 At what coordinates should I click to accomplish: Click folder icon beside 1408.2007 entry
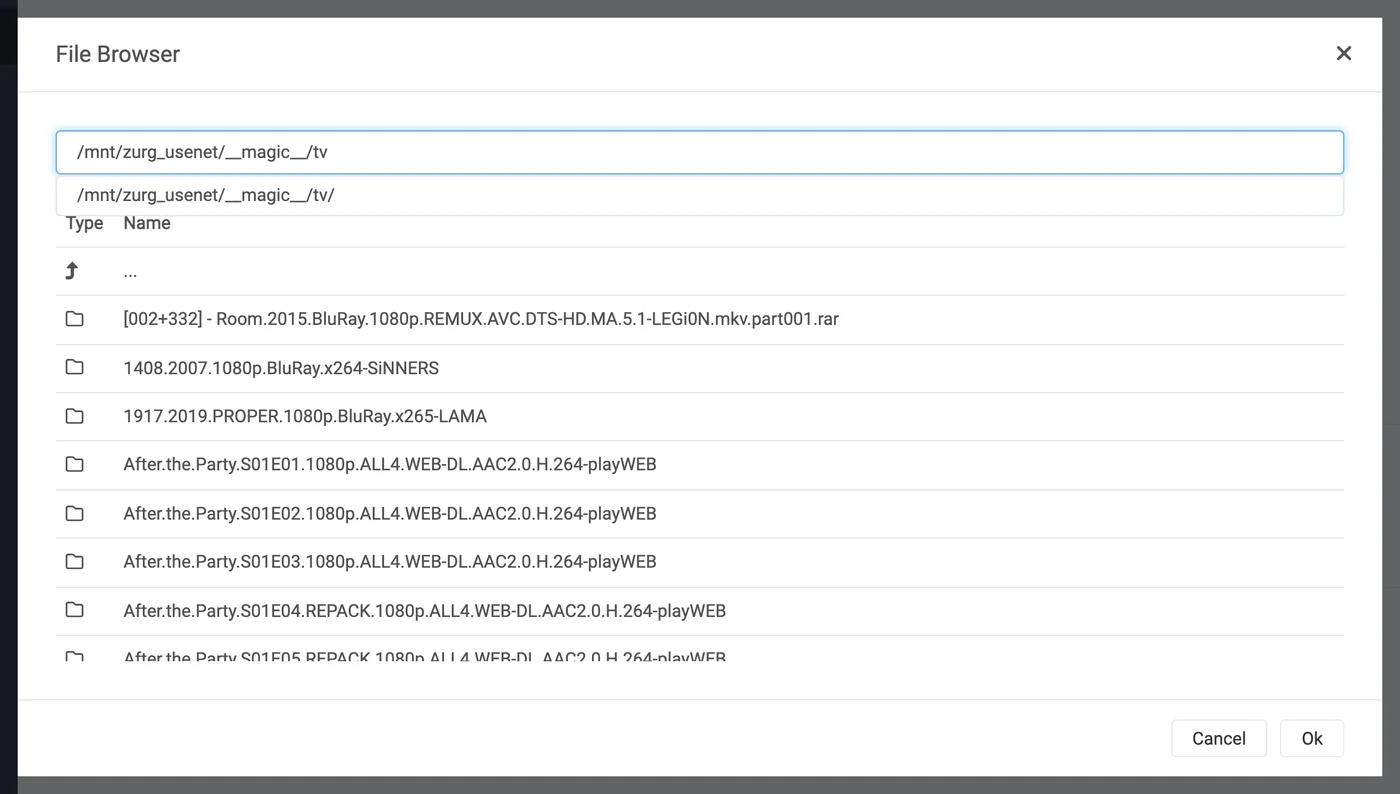click(74, 367)
